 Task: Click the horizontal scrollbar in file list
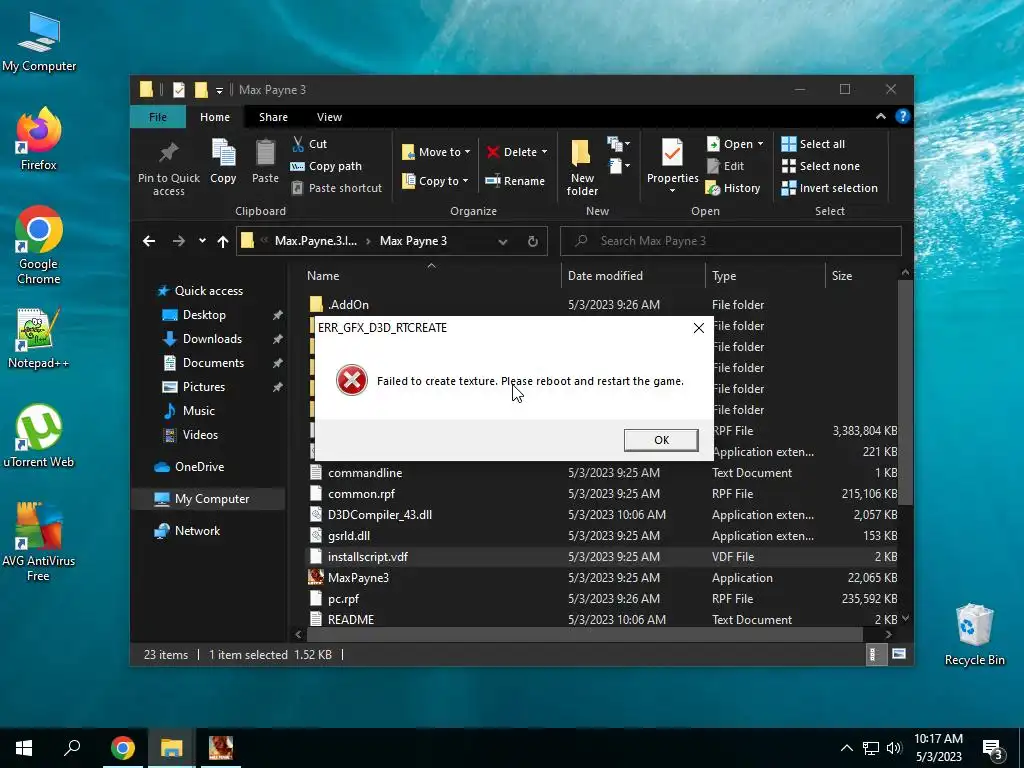(x=584, y=634)
